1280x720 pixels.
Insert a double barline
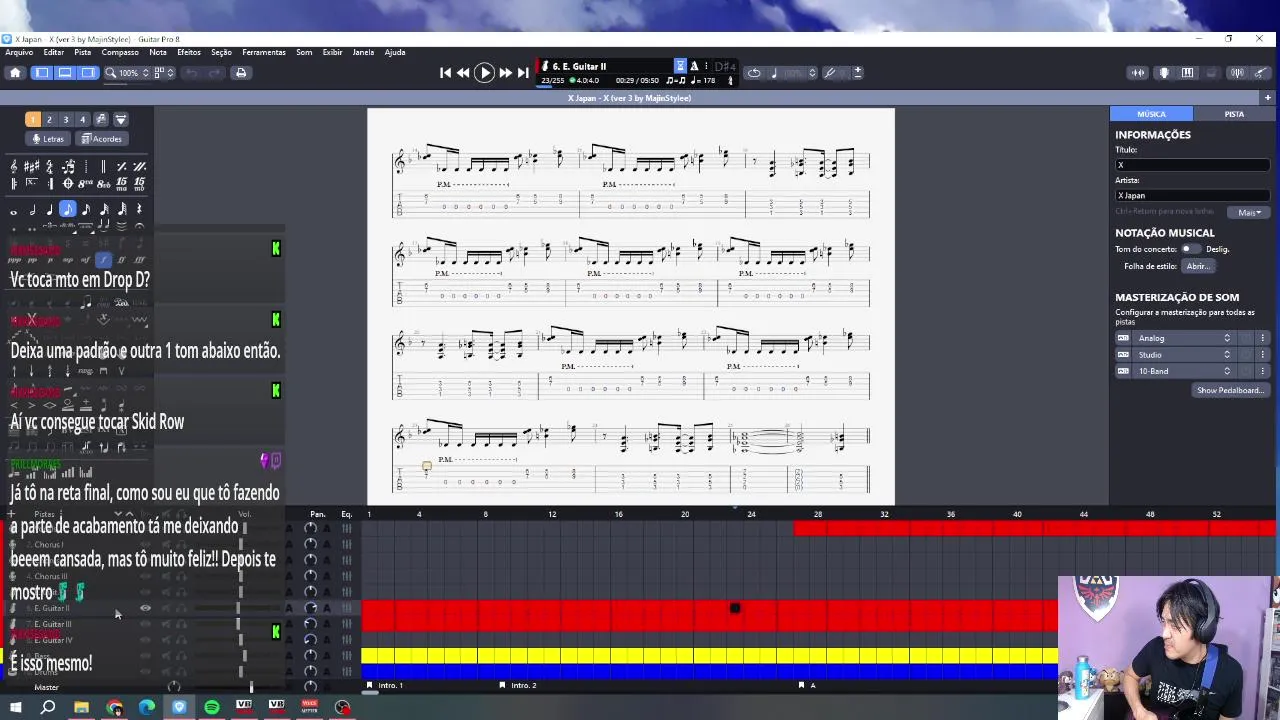[103, 166]
